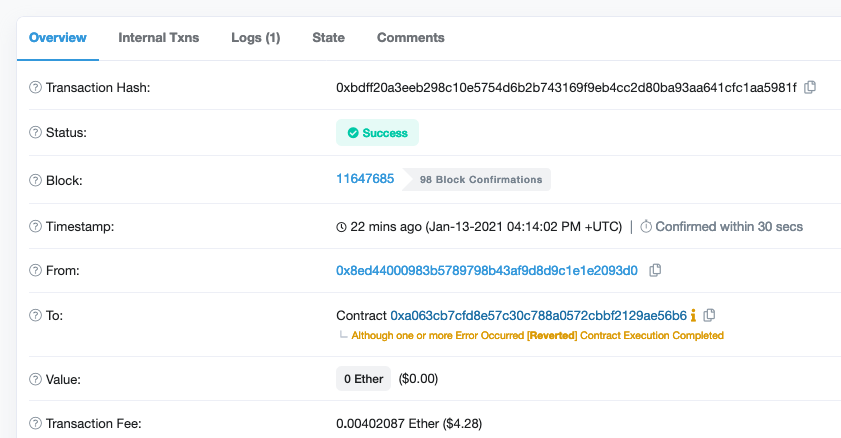
Task: Click the green Success status badge
Action: point(378,132)
